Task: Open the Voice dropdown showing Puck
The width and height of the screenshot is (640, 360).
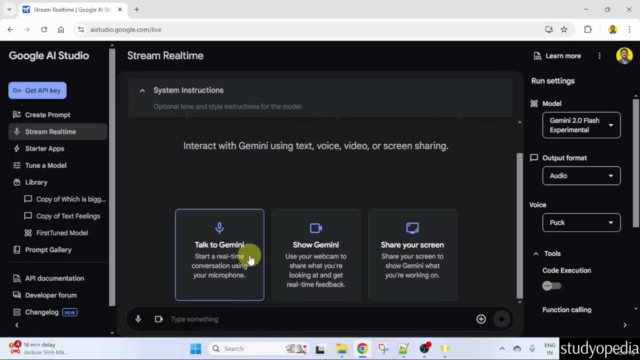Action: pos(581,223)
